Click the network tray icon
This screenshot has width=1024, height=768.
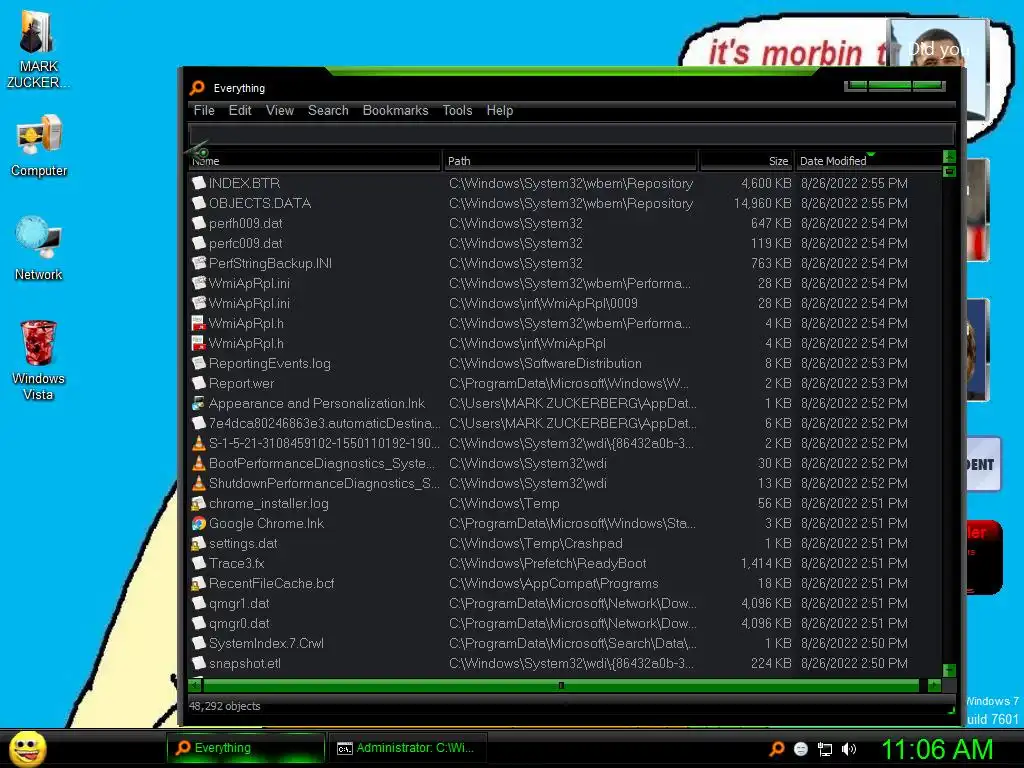coord(825,749)
